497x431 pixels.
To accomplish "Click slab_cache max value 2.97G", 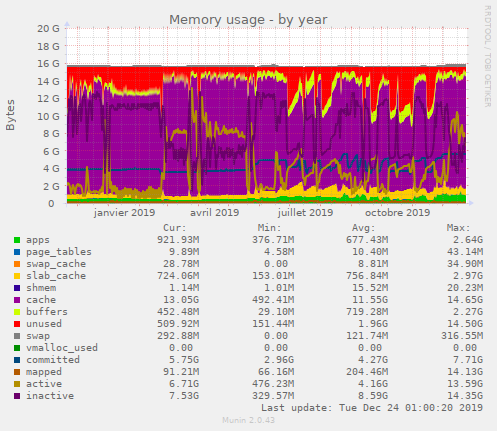I will 468,276.
